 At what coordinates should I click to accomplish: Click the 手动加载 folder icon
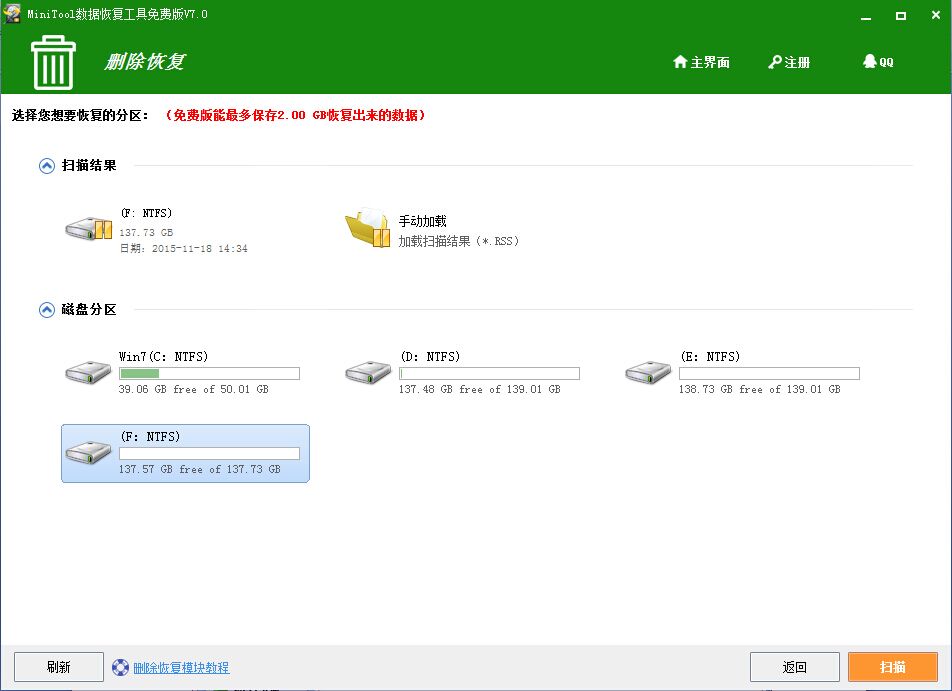click(x=367, y=228)
